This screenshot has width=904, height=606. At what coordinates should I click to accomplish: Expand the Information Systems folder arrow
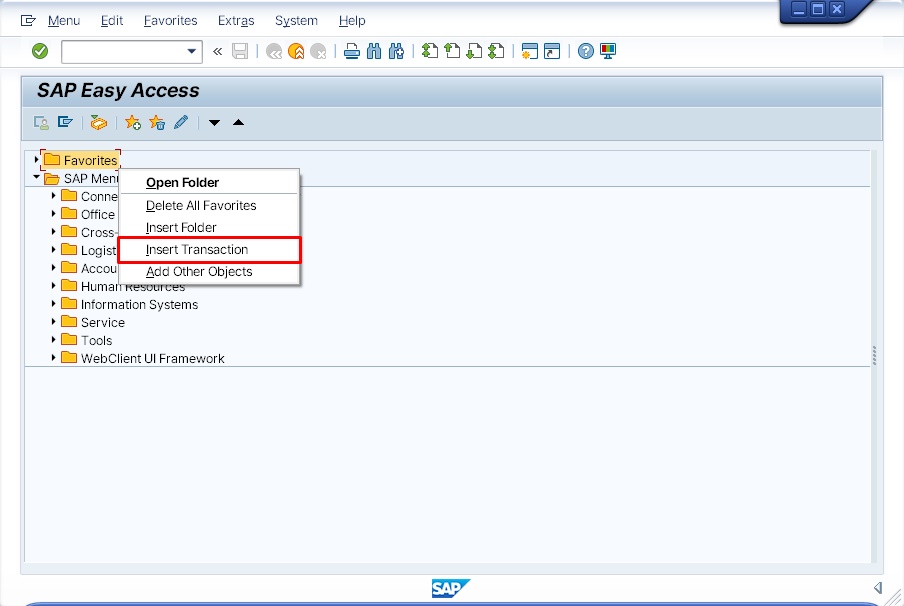53,304
